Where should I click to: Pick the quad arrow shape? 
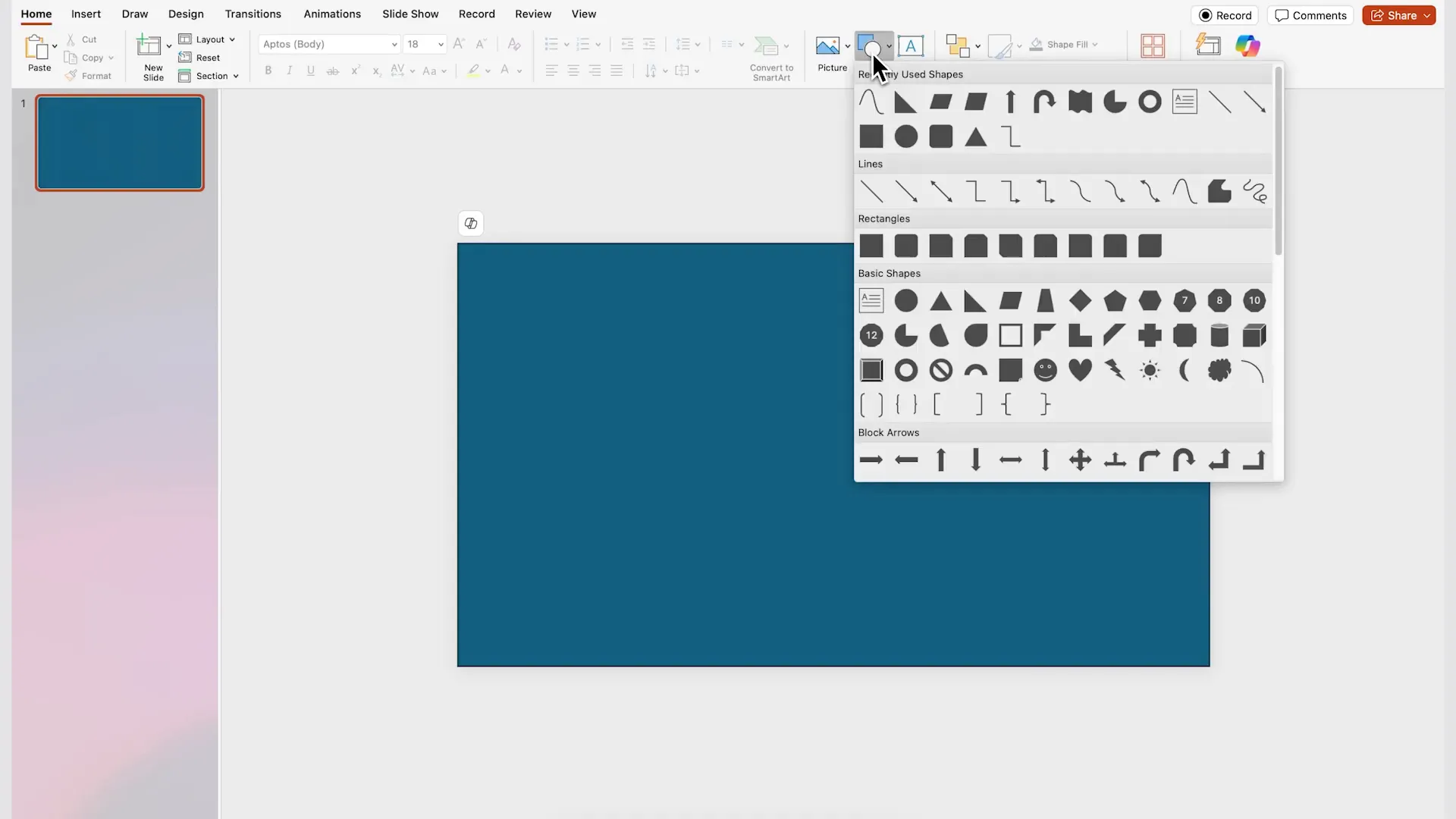(1080, 460)
